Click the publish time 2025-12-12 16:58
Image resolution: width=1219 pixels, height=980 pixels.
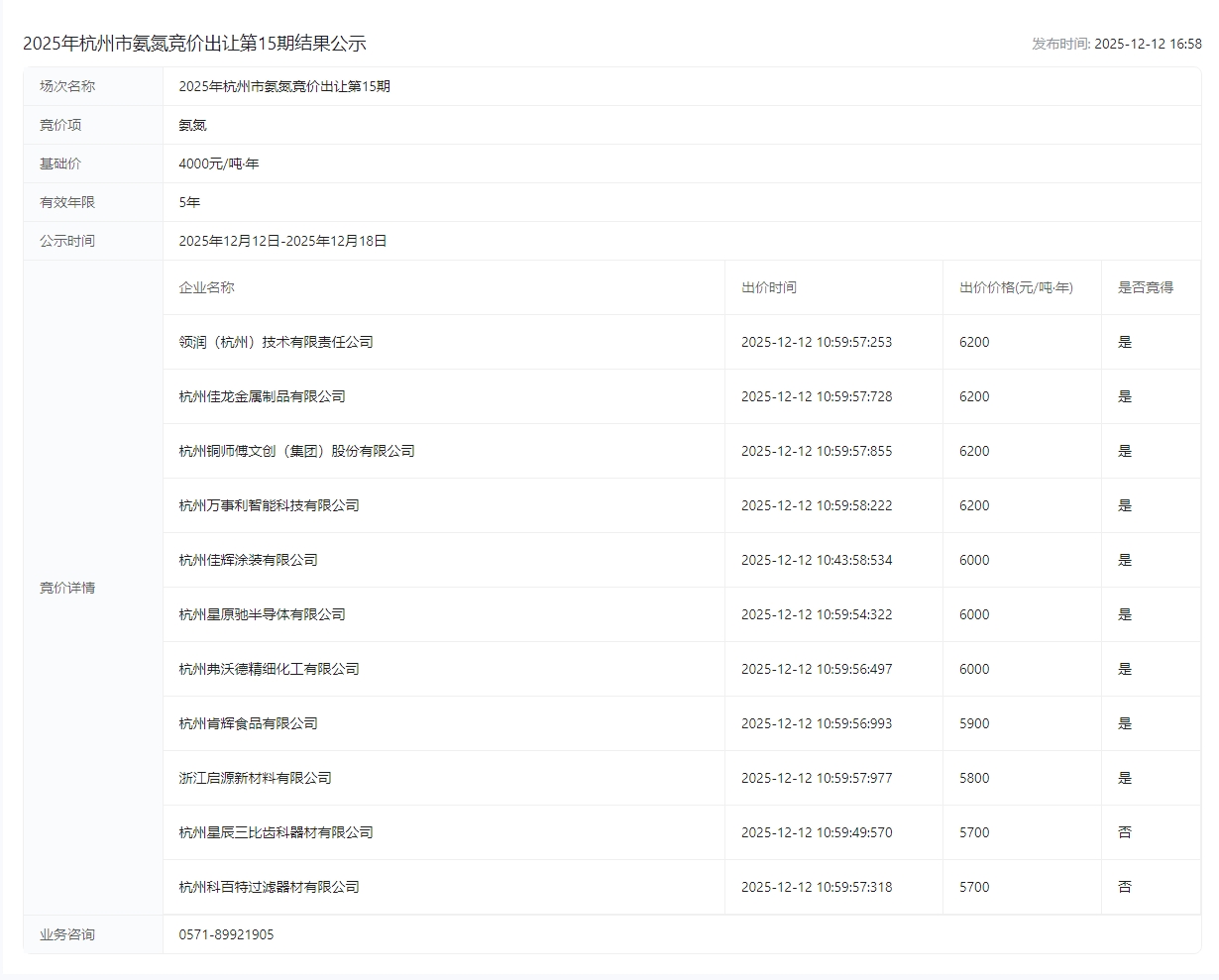point(1147,44)
